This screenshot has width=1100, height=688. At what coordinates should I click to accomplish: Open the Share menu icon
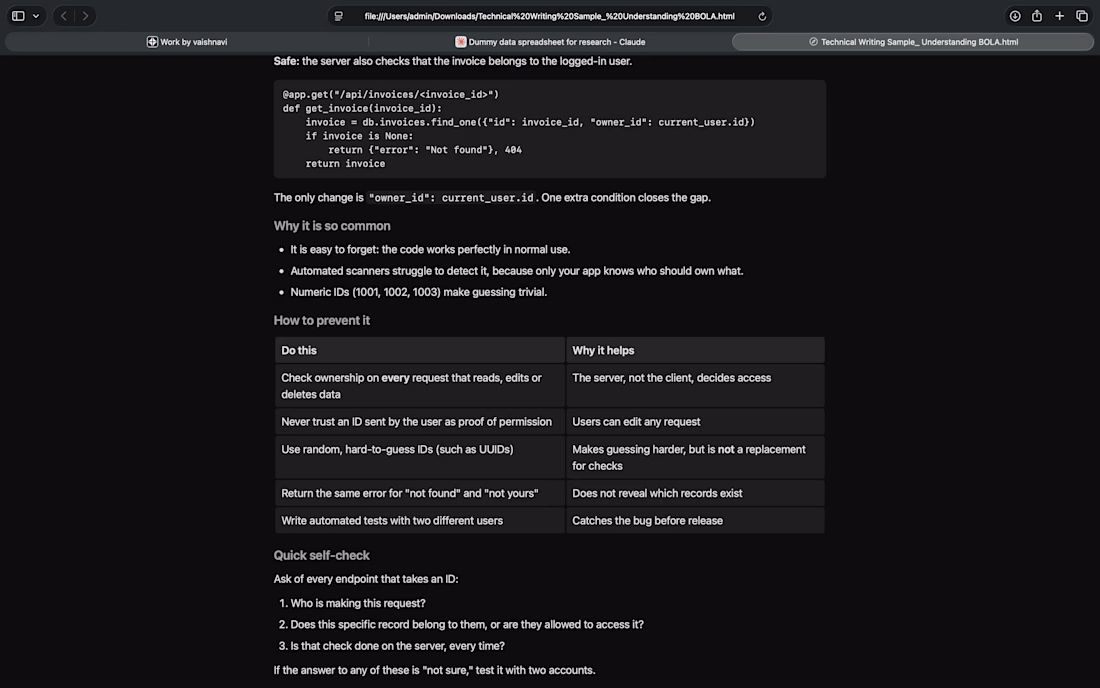tap(1037, 16)
